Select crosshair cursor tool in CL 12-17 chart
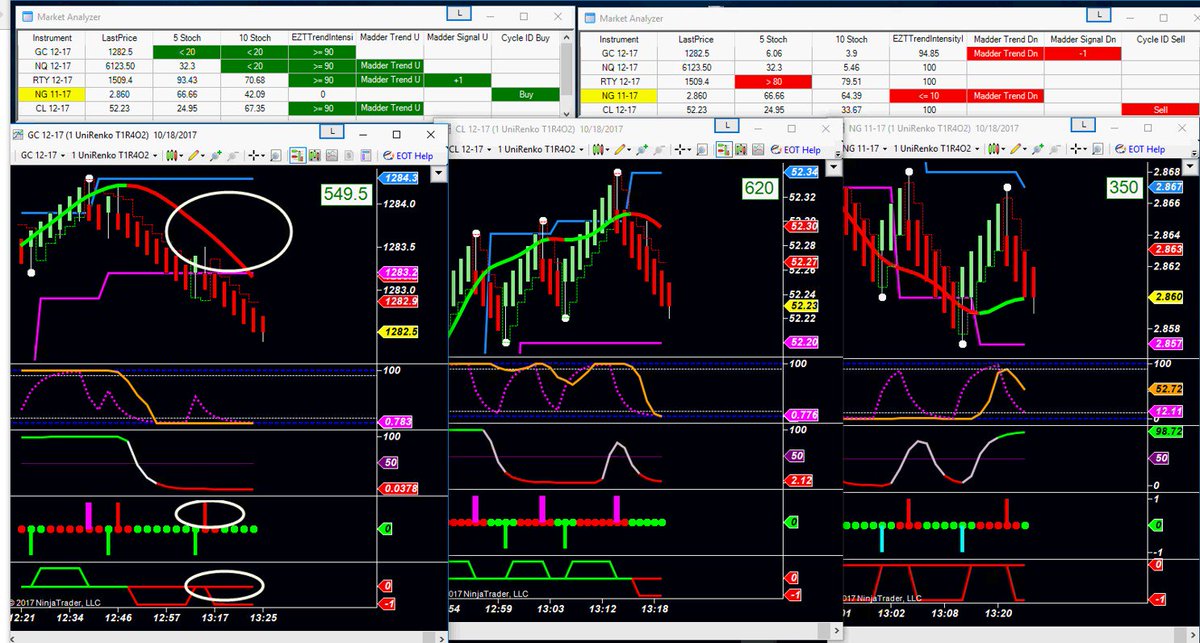Viewport: 1200px width, 643px height. tap(683, 150)
